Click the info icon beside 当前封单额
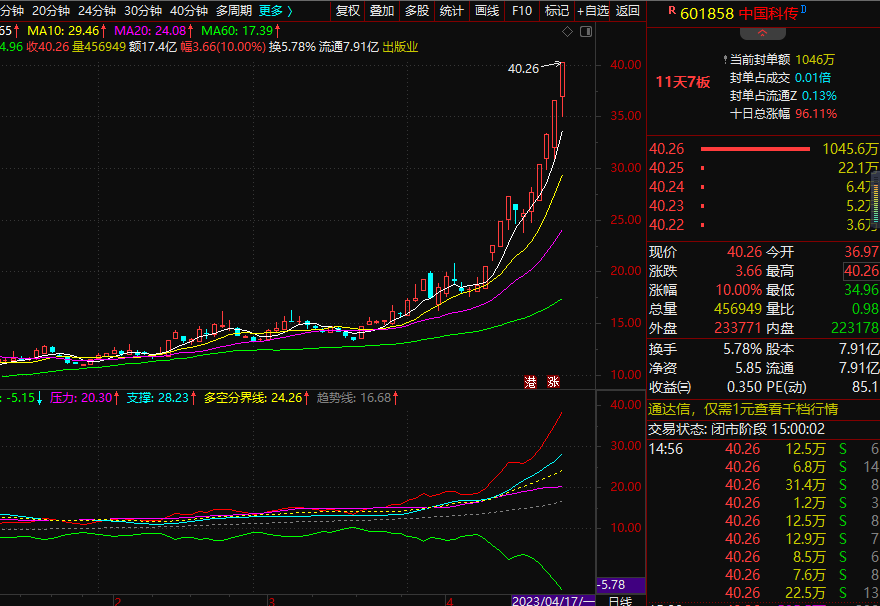Screen dimensions: 880x606 pos(723,61)
